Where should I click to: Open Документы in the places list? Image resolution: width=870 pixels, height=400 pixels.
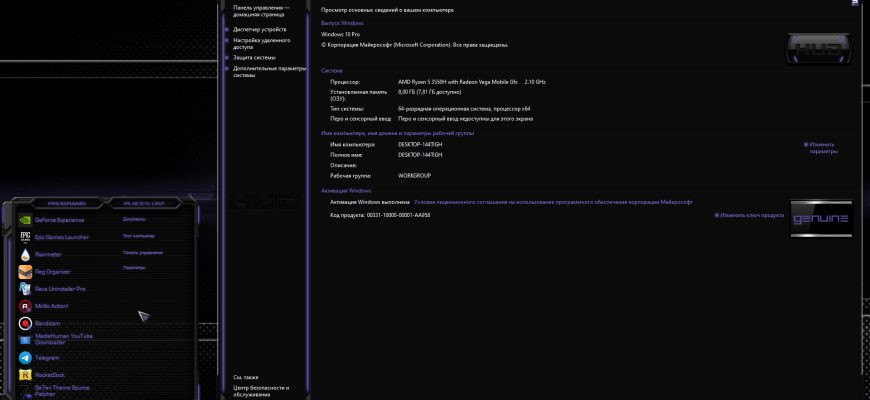[134, 219]
